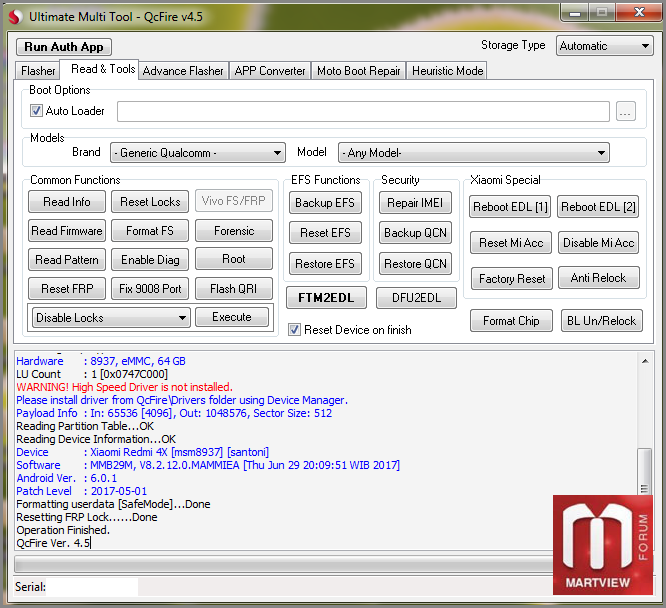Viewport: 666px width, 608px height.
Task: Click the Read Pattern button
Action: point(67,259)
